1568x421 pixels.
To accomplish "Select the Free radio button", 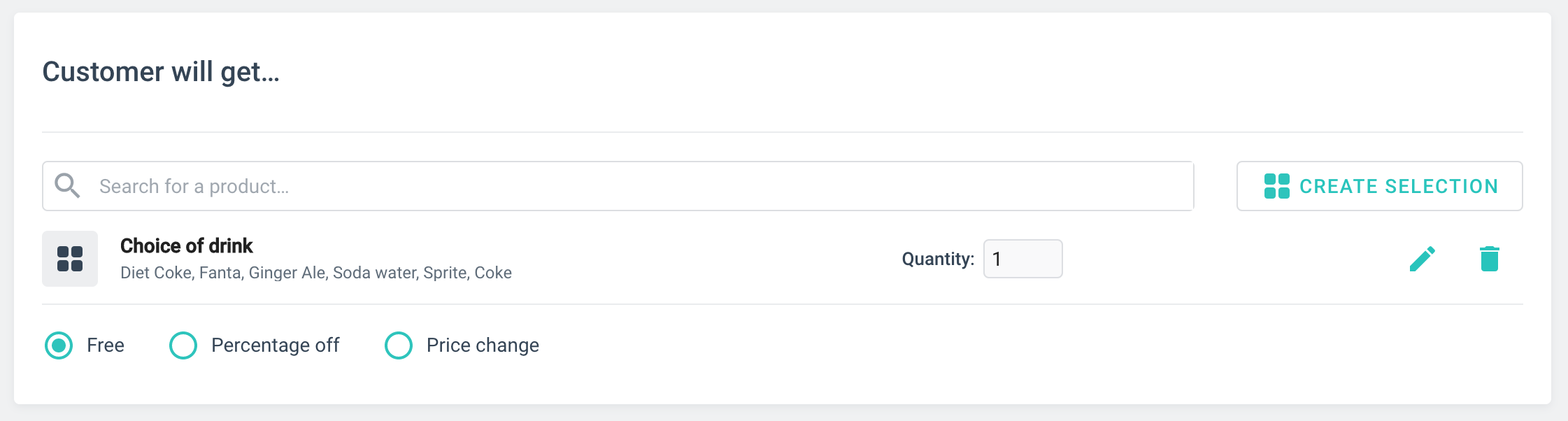I will 59,345.
